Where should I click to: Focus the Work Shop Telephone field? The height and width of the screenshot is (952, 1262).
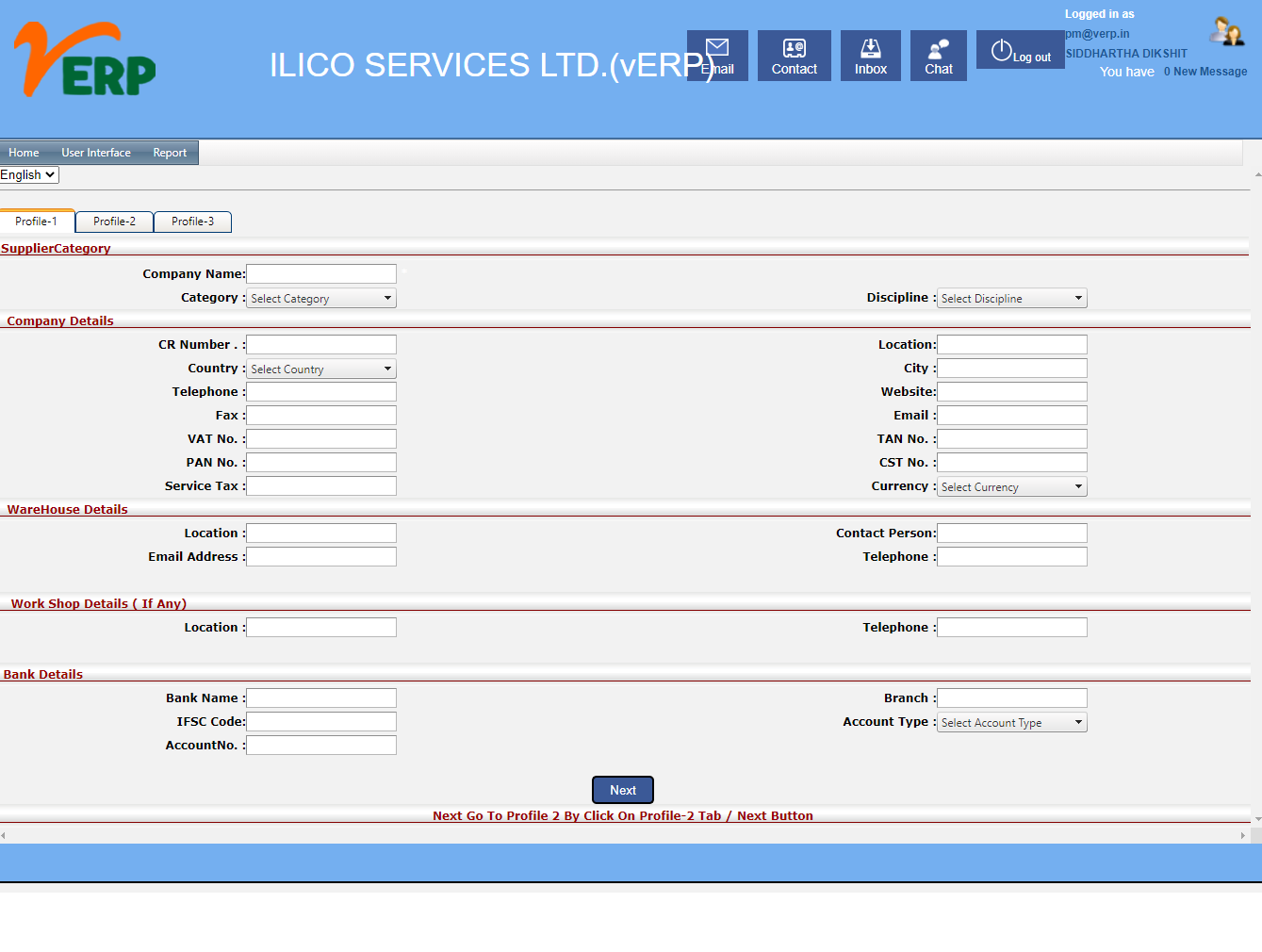pos(1012,628)
